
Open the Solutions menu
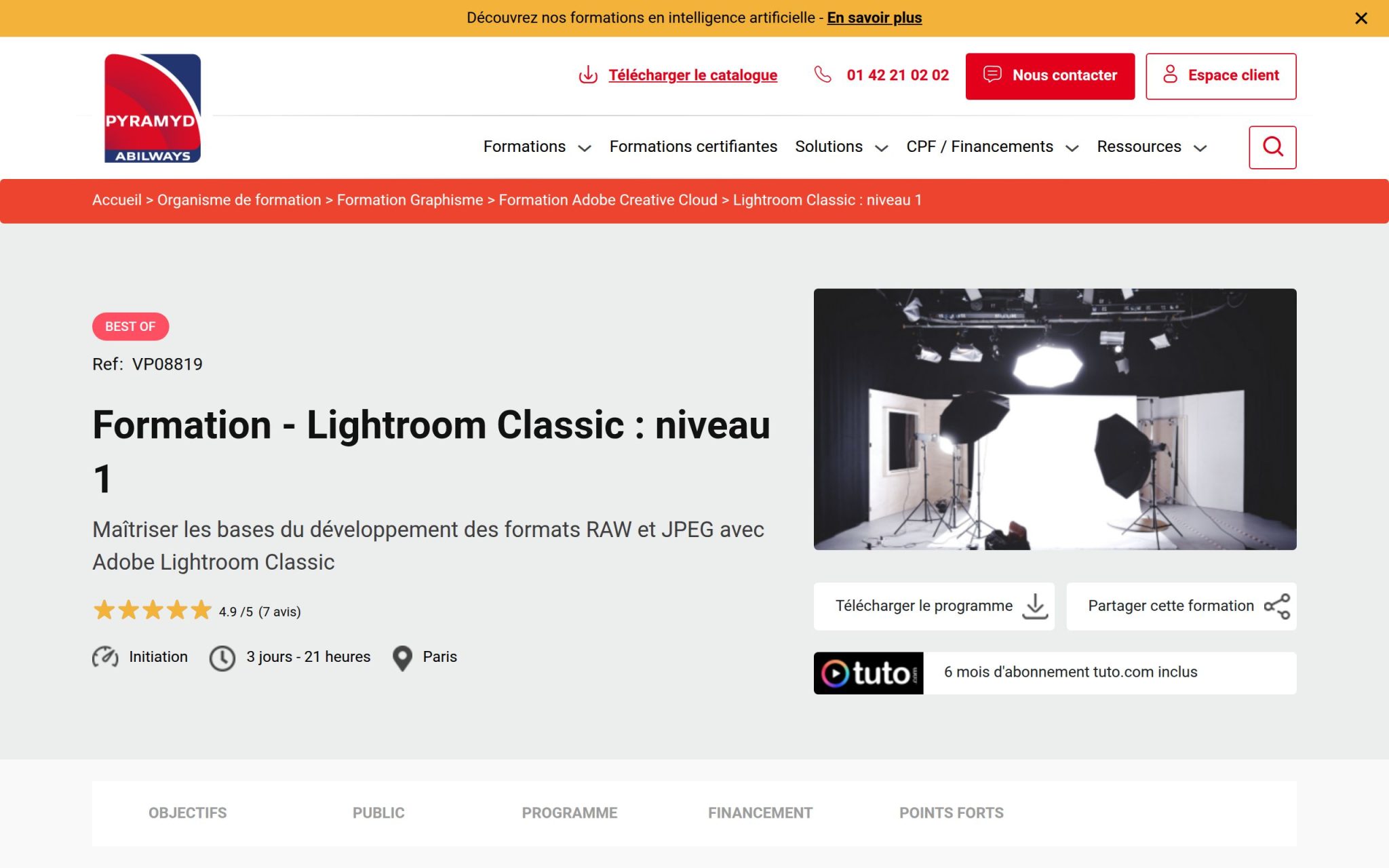pyautogui.click(x=829, y=146)
